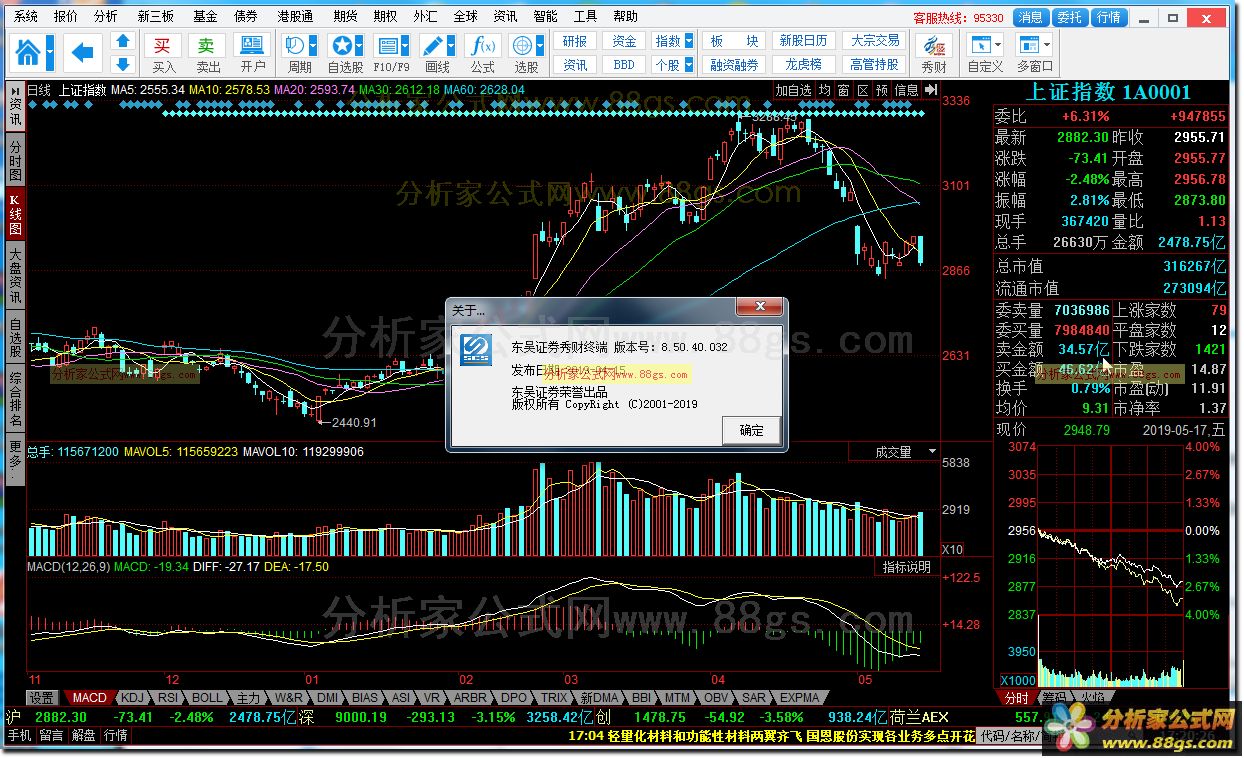The image size is (1244, 758).
Task: Click the 大宗交易 toolbar button
Action: coord(875,41)
